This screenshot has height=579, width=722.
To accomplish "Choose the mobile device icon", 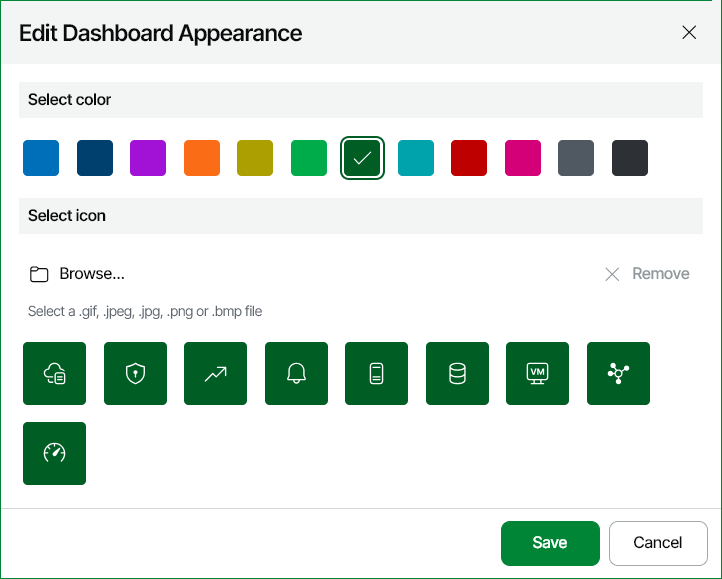I will coord(377,373).
